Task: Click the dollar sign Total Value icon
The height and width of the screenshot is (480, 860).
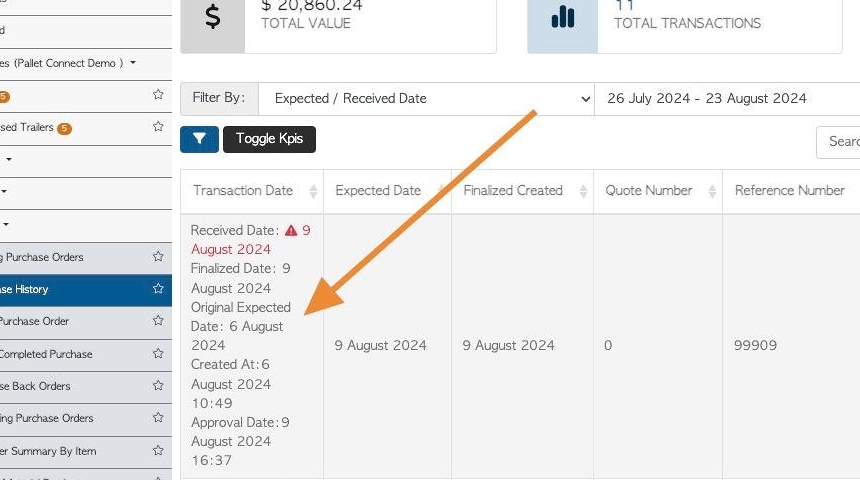Action: 213,18
